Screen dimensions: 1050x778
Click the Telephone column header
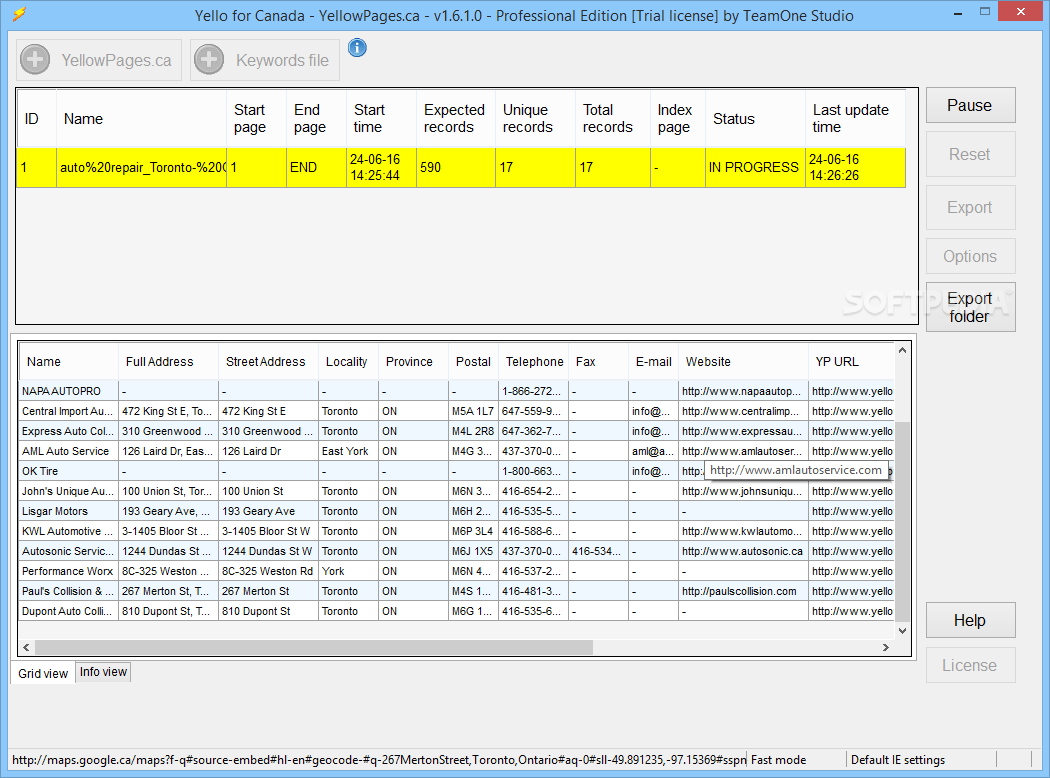533,362
